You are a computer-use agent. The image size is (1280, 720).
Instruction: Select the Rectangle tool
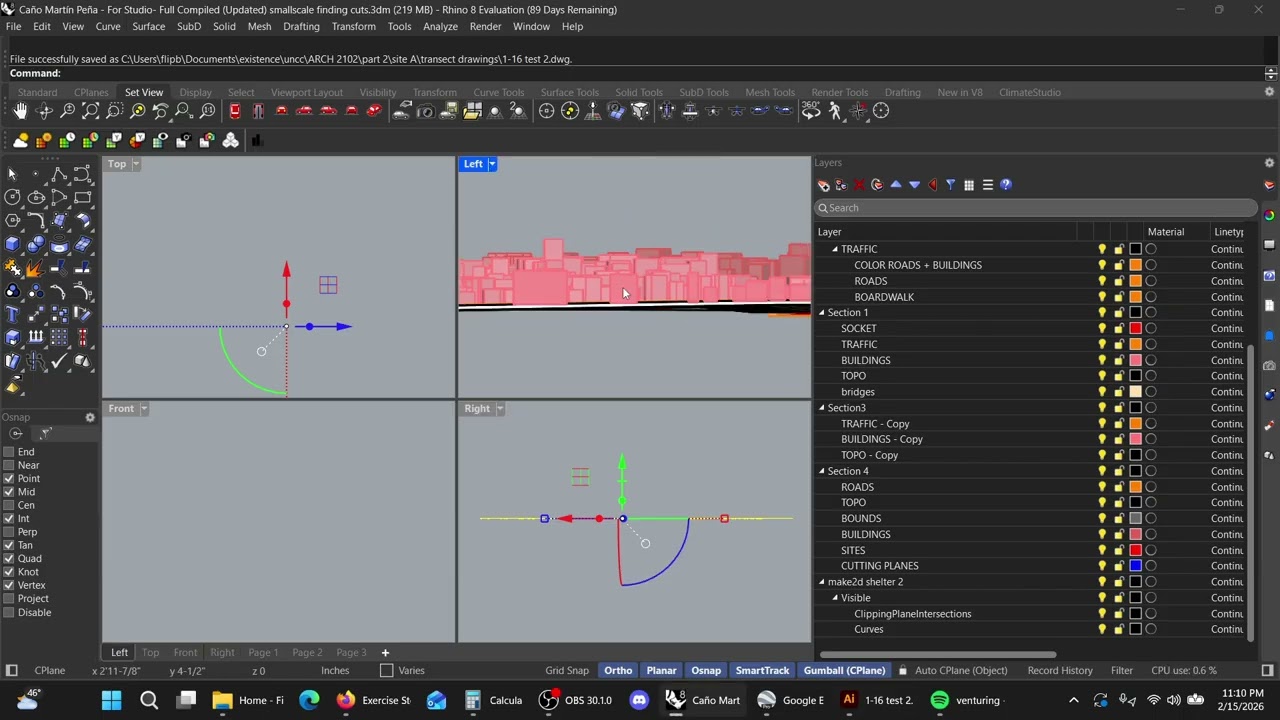[83, 197]
